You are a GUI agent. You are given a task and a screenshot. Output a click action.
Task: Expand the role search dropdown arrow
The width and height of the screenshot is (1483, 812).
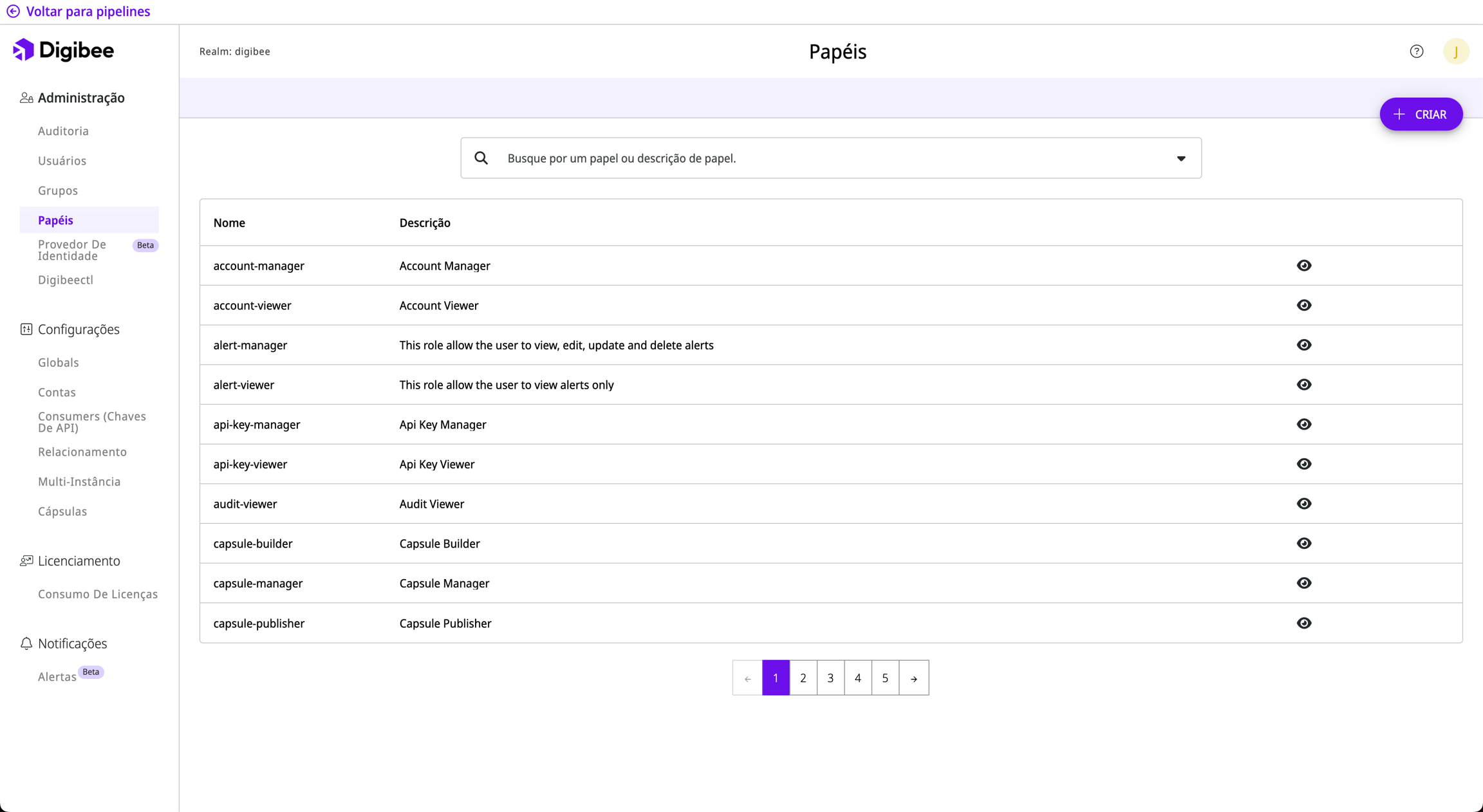click(x=1181, y=158)
